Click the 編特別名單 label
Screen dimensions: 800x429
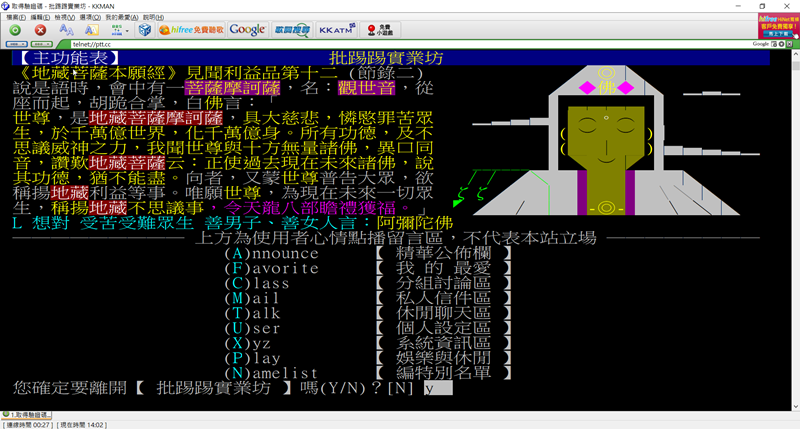click(x=443, y=373)
